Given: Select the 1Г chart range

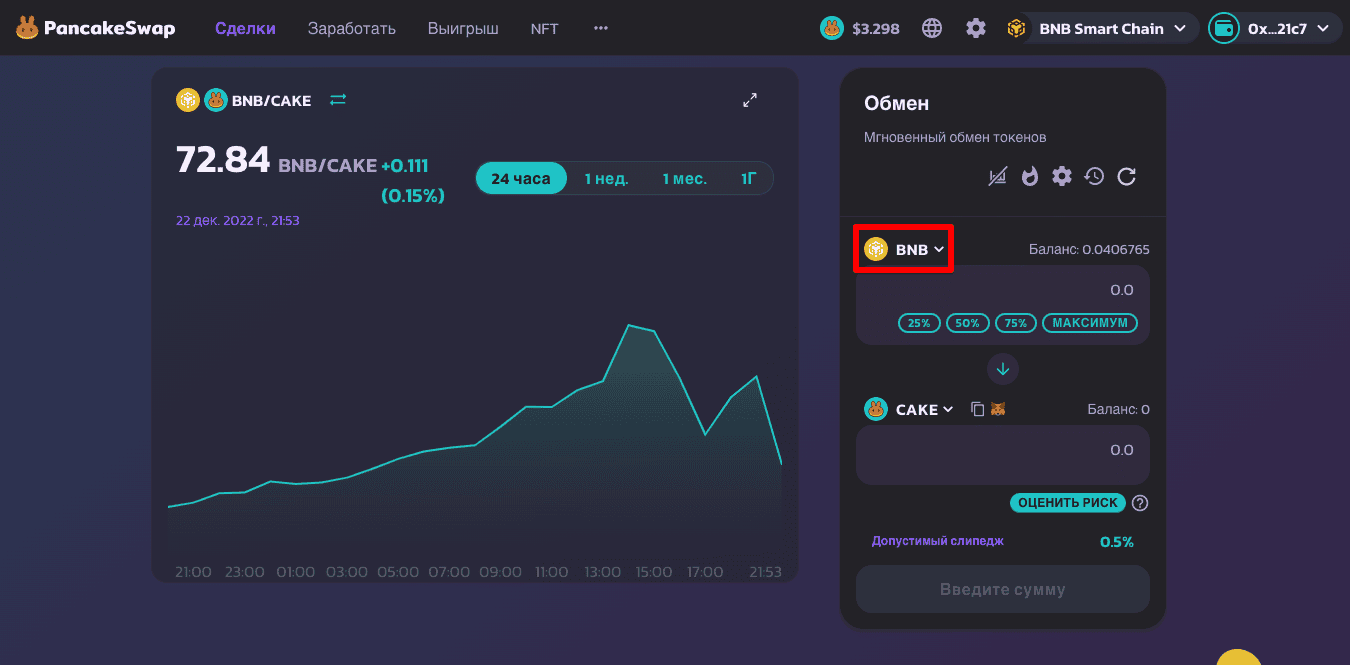Looking at the screenshot, I should pos(748,178).
